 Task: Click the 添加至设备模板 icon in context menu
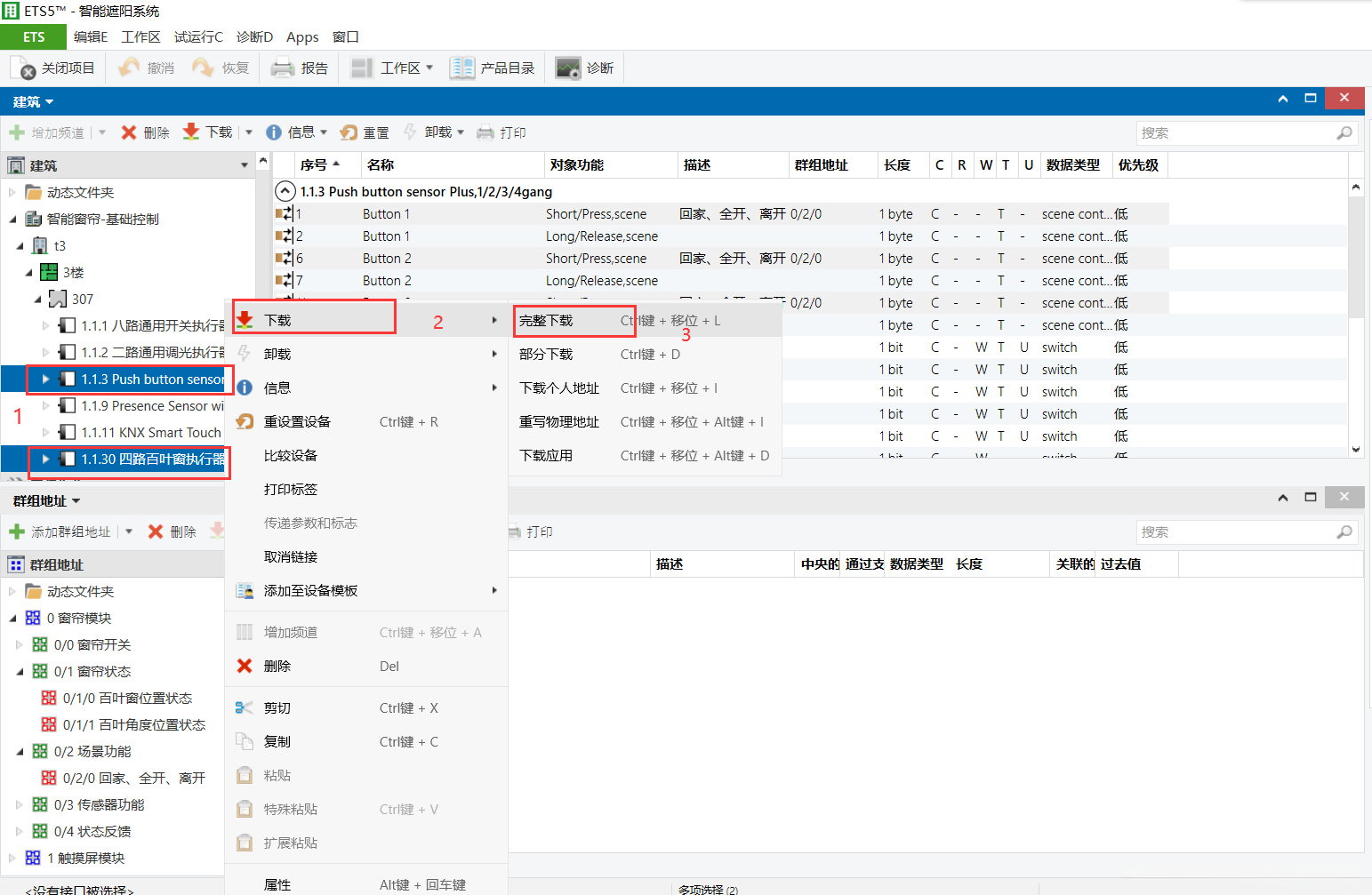(245, 590)
